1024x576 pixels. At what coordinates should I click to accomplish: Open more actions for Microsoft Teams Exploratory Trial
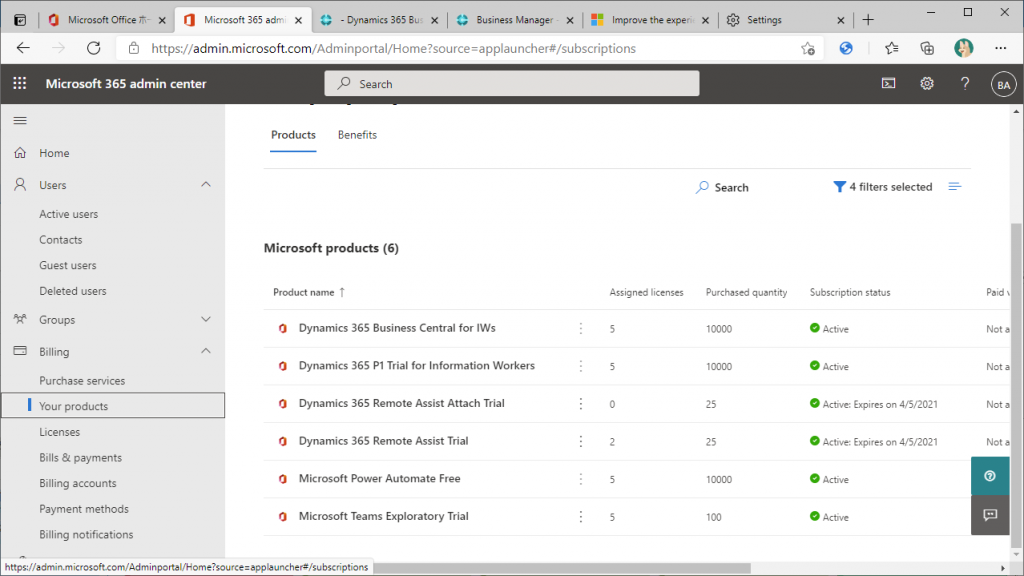[x=581, y=517]
